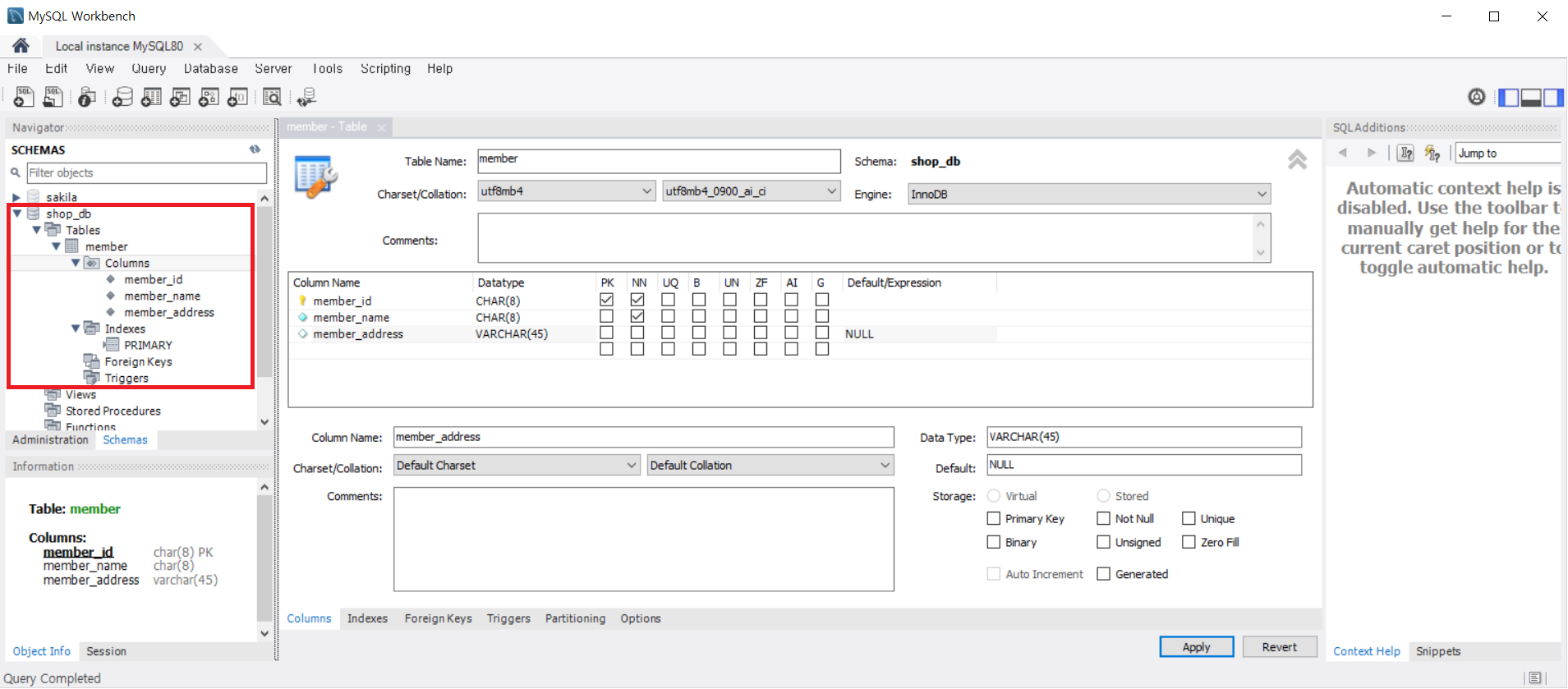
Task: Collapse the Columns tree node
Action: coord(76,263)
